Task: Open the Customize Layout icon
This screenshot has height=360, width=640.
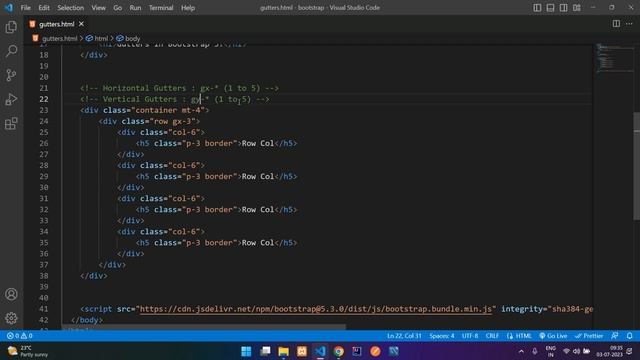Action: pos(577,8)
